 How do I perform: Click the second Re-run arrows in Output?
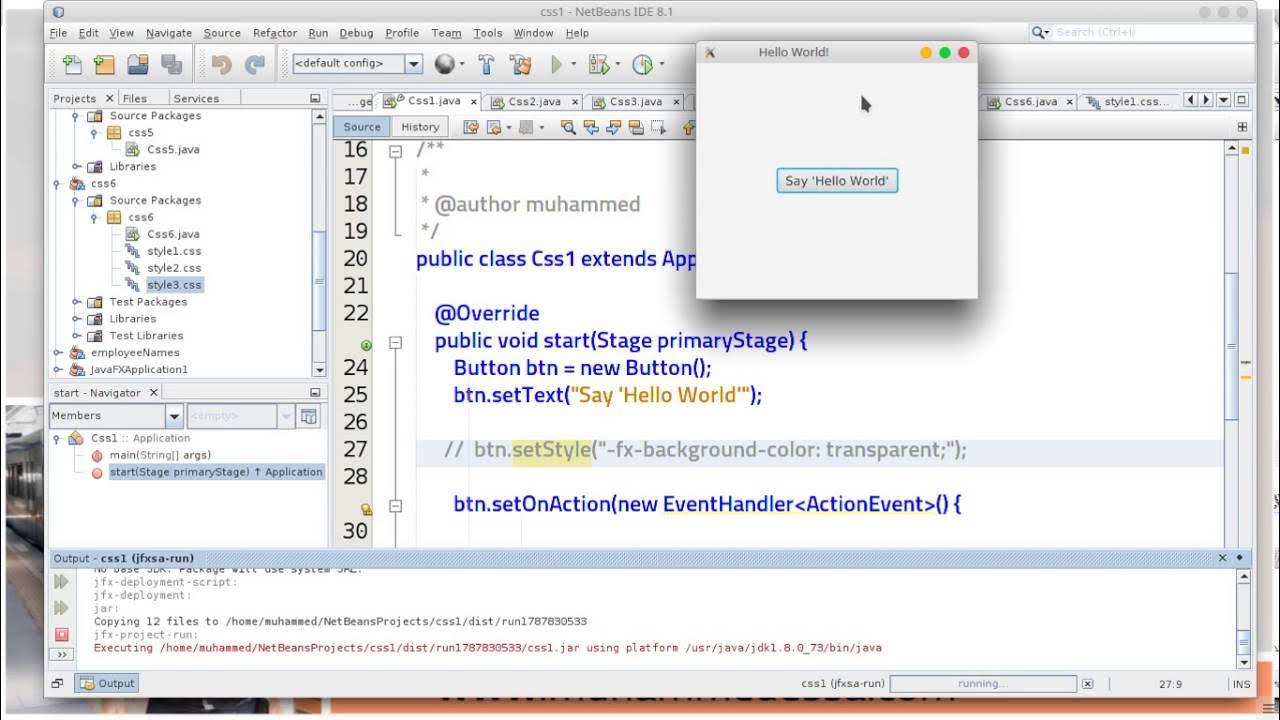click(x=61, y=607)
